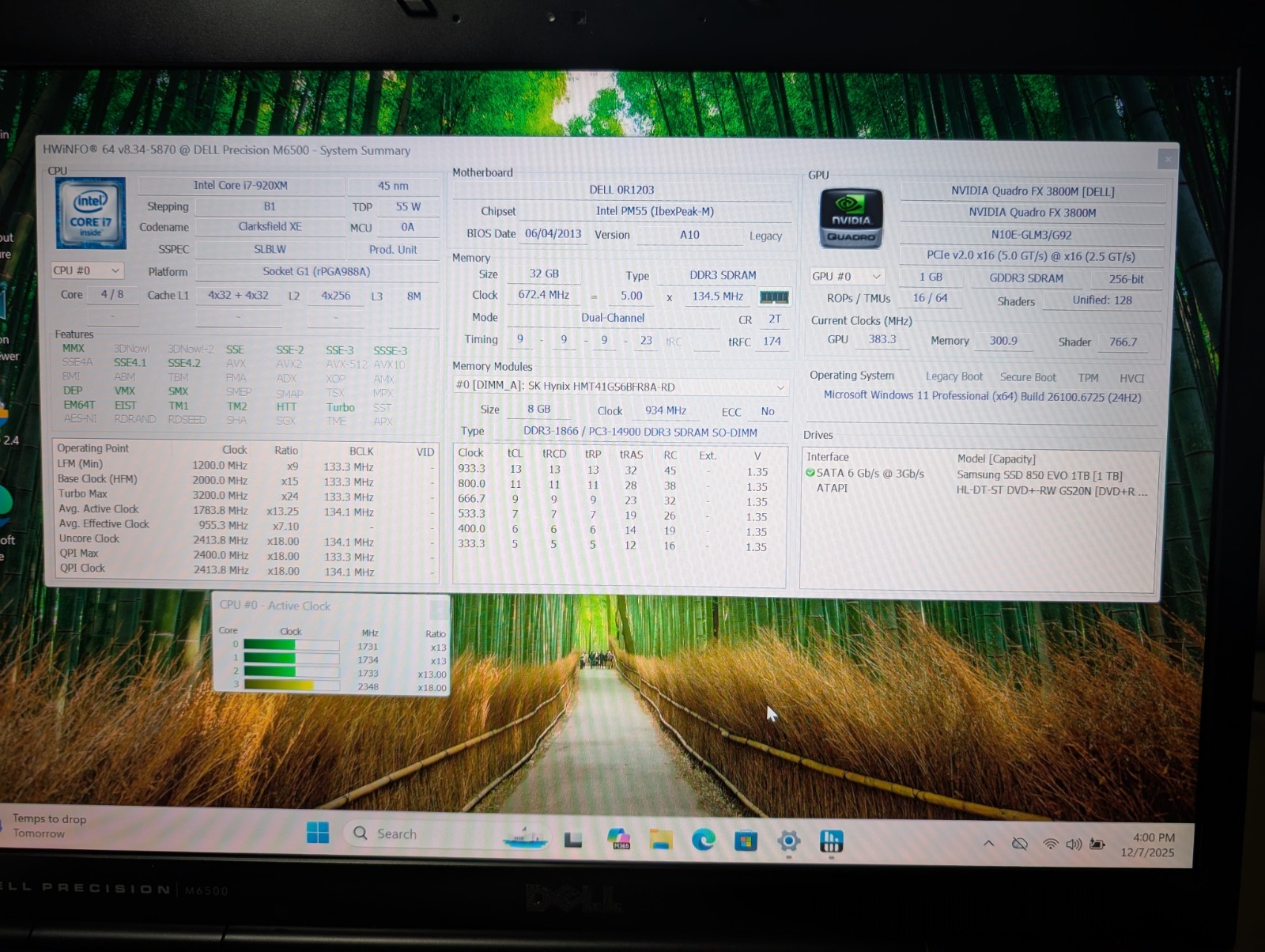Image resolution: width=1265 pixels, height=952 pixels.
Task: Click the 'Legacy' BIOS mode text
Action: [x=765, y=236]
